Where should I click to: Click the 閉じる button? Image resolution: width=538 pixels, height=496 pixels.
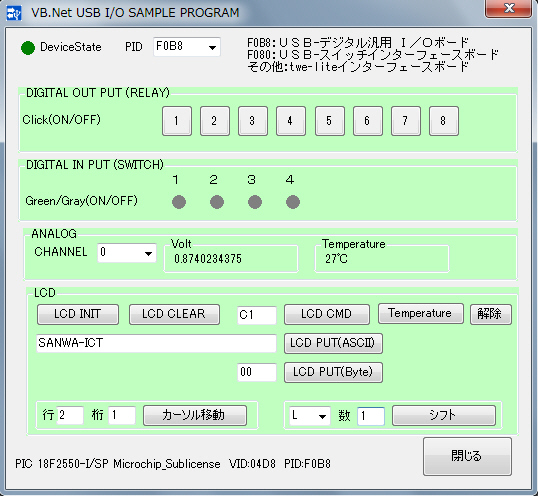click(467, 456)
